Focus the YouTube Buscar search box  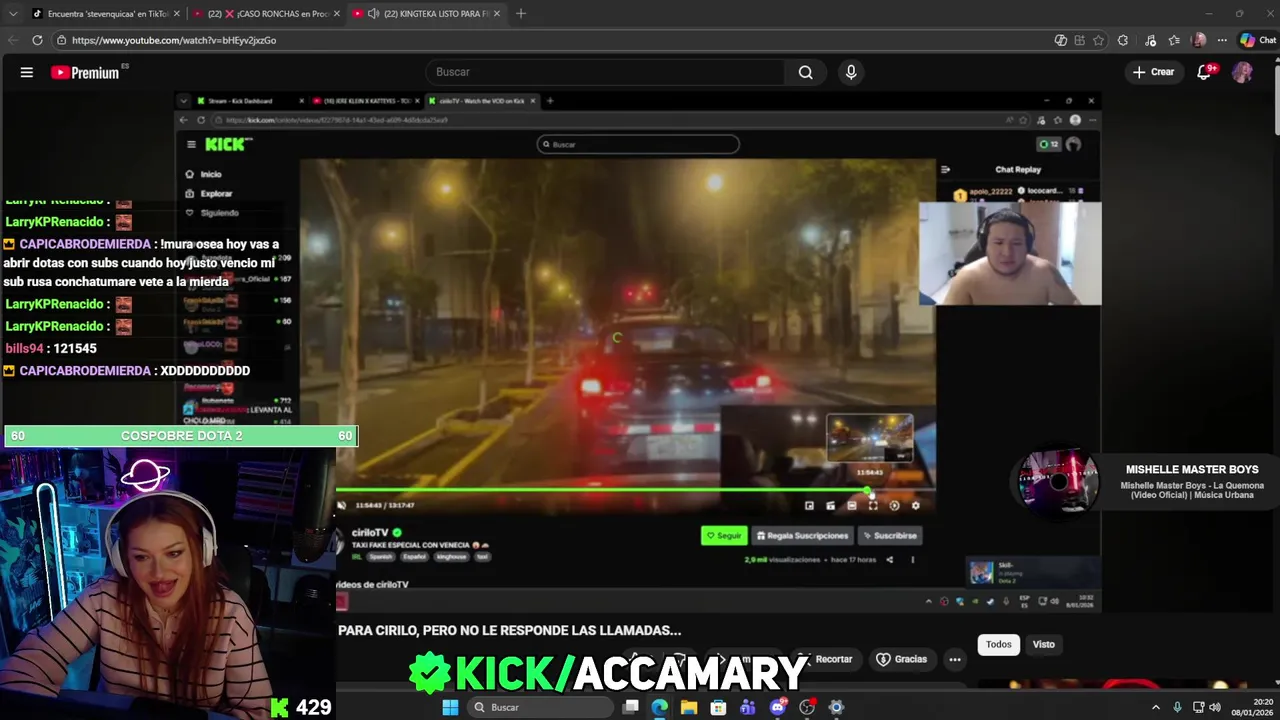tap(606, 72)
